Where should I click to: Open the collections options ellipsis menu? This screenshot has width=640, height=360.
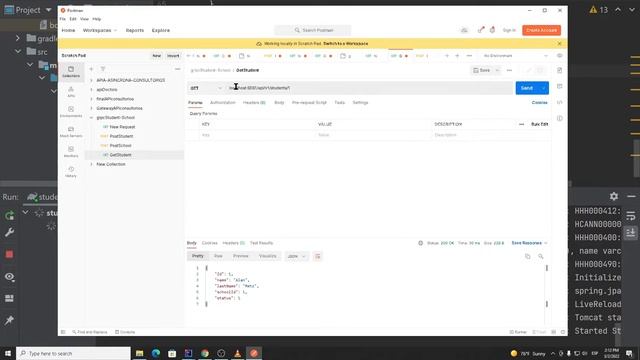tap(178, 69)
